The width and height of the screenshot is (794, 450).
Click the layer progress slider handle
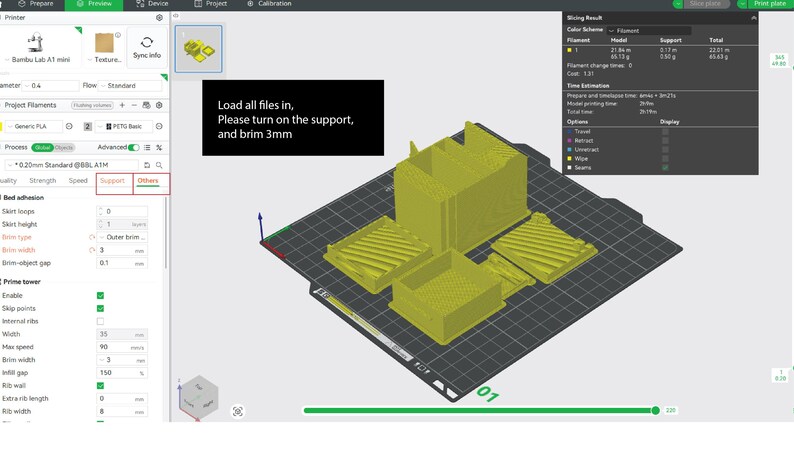(655, 411)
